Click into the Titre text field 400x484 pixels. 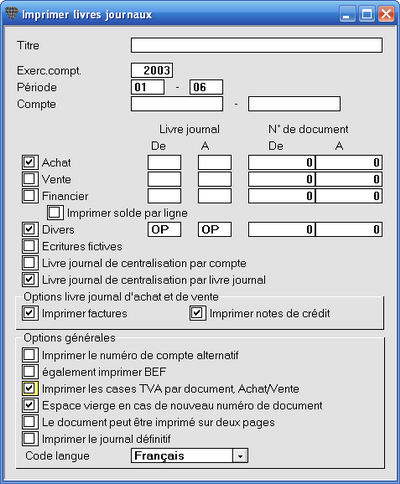click(x=256, y=45)
